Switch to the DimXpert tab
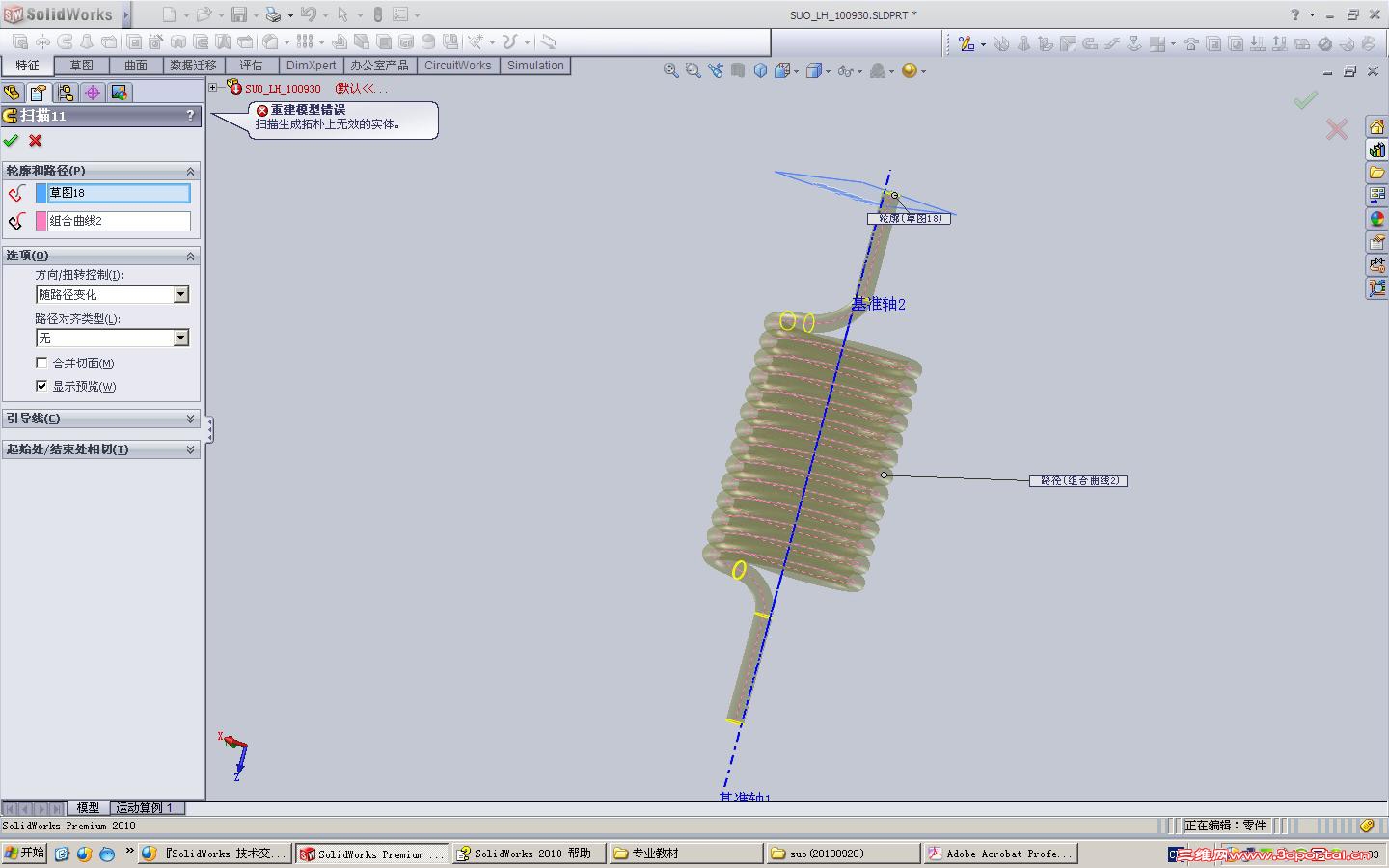The width and height of the screenshot is (1389, 868). click(x=311, y=66)
